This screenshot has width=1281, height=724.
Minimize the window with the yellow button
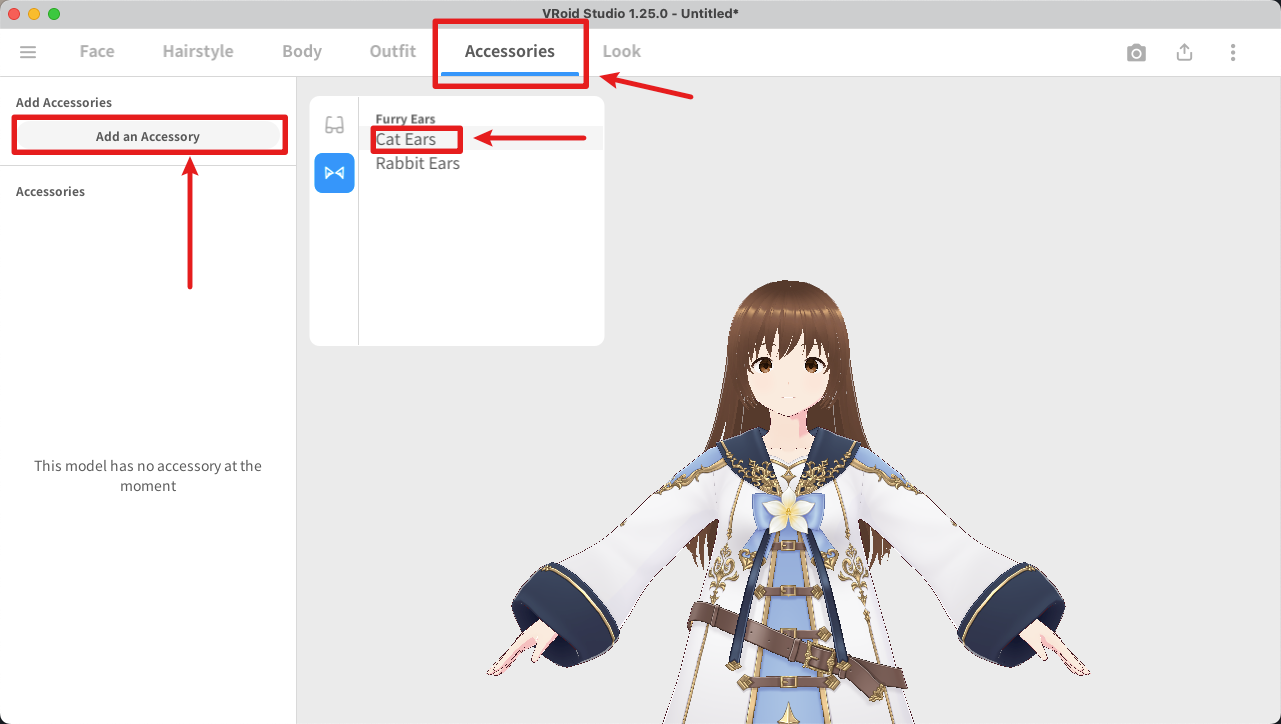tap(34, 14)
